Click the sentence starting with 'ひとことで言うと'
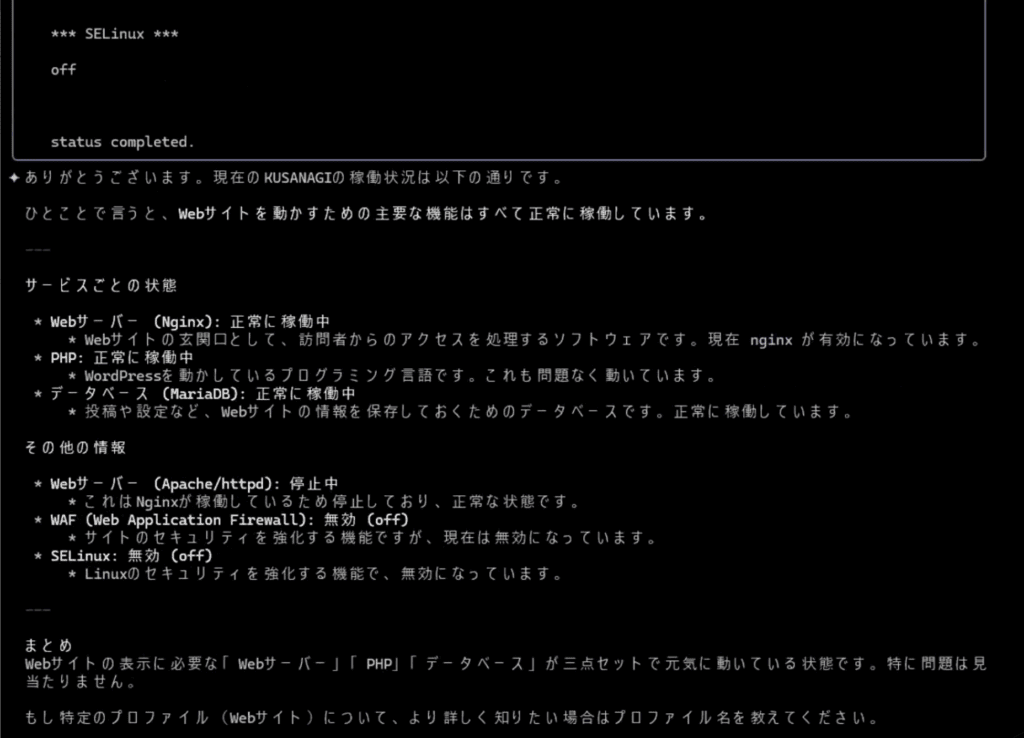Image resolution: width=1024 pixels, height=738 pixels. tap(366, 214)
